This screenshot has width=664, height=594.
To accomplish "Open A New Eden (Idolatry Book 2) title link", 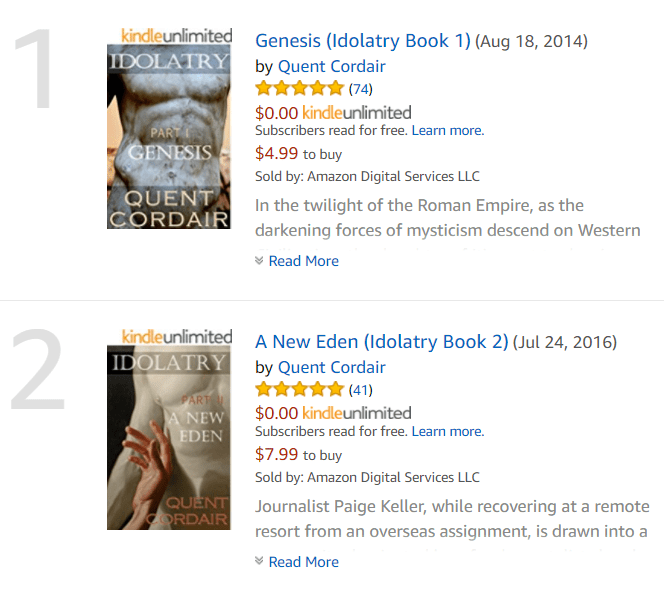I will (x=381, y=341).
